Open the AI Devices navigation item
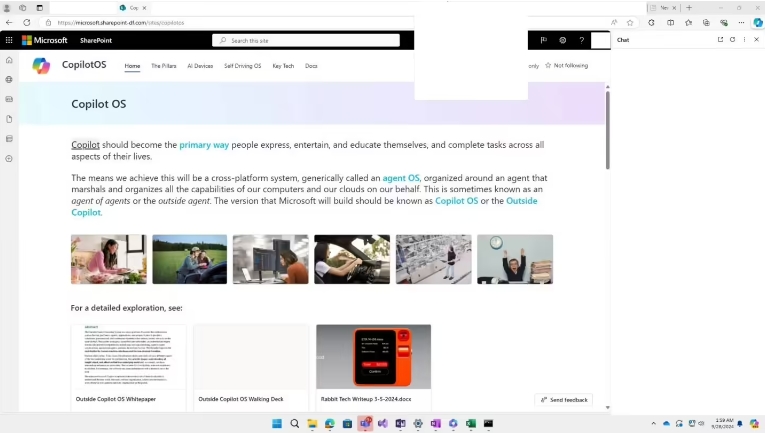The width and height of the screenshot is (765, 433). click(200, 66)
